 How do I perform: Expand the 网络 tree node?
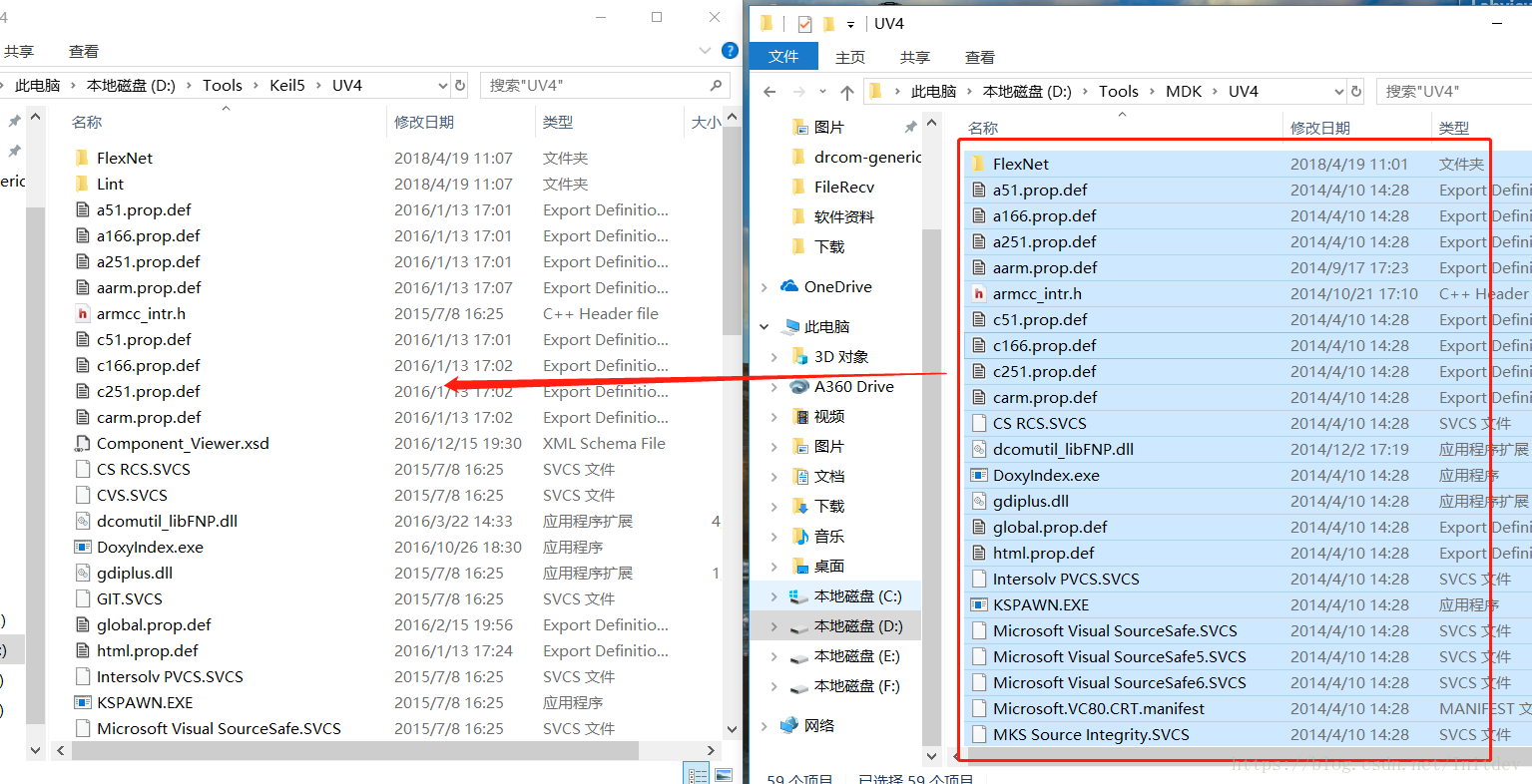[x=765, y=726]
